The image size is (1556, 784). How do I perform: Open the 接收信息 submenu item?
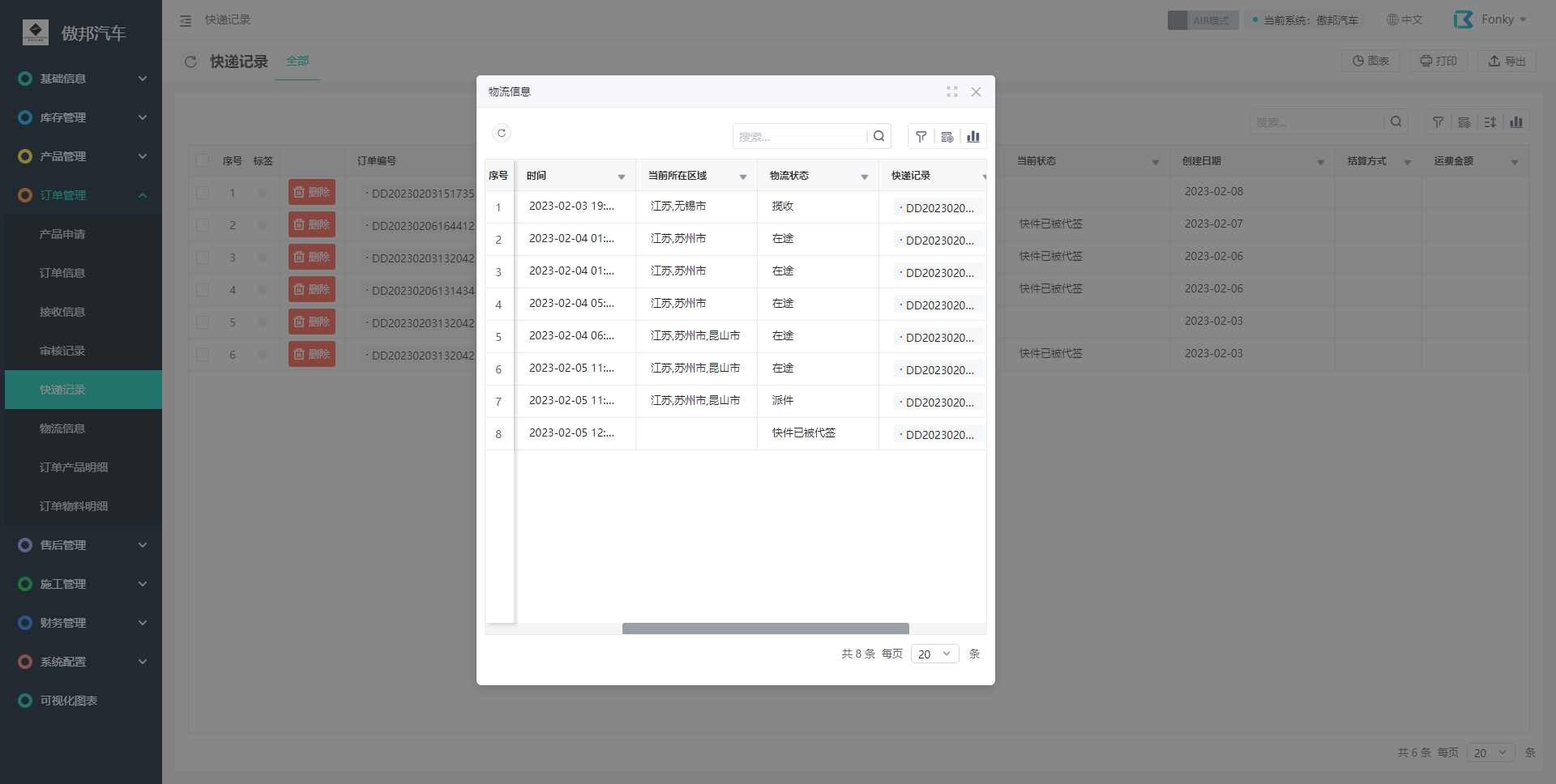(83, 312)
